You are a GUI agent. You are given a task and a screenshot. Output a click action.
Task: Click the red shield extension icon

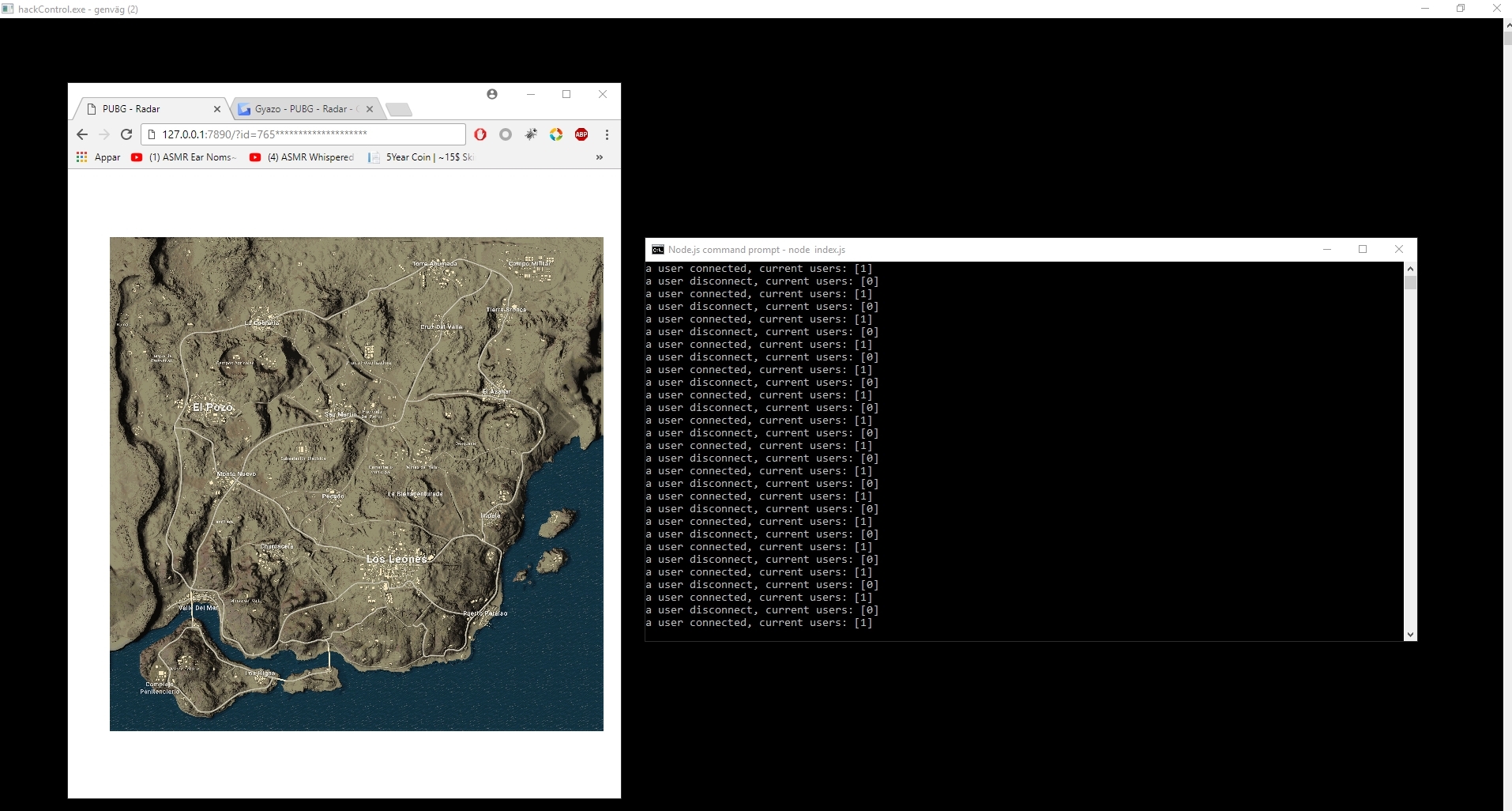click(480, 134)
